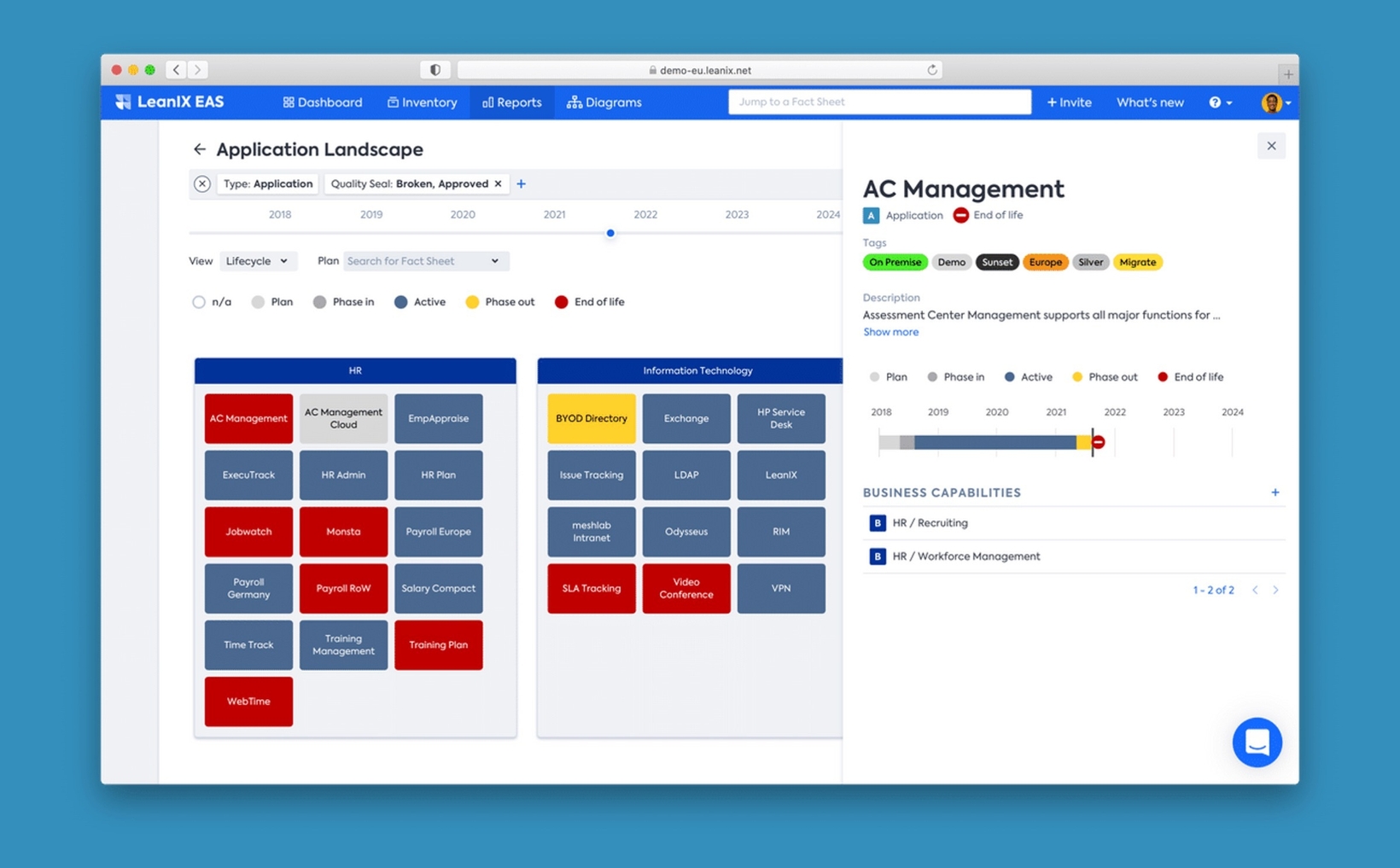Screen dimensions: 1400x868
Task: Open the HR / Recruiting capability
Action: (x=1074, y=523)
